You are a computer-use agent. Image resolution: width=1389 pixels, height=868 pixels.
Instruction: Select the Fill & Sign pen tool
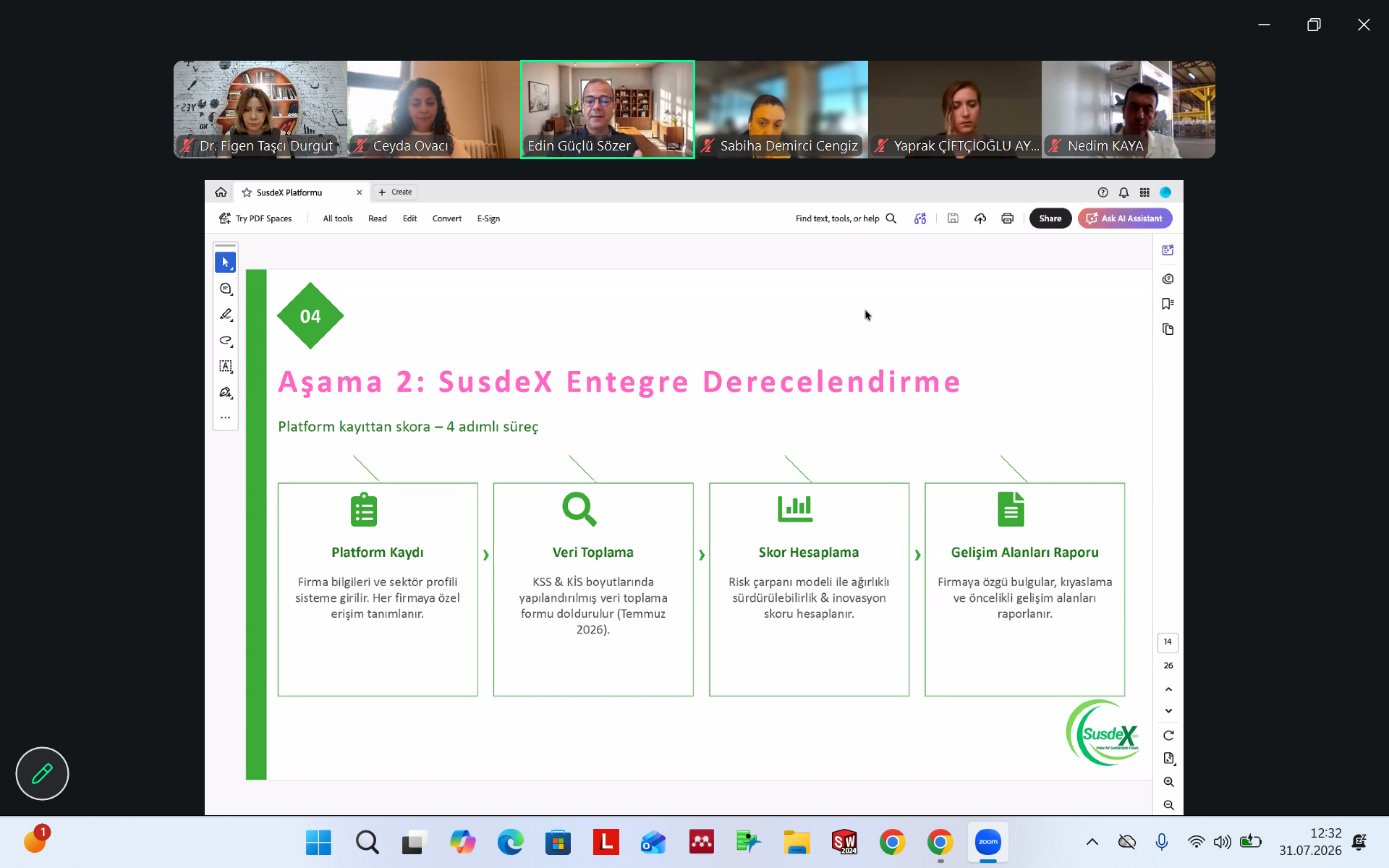click(226, 393)
